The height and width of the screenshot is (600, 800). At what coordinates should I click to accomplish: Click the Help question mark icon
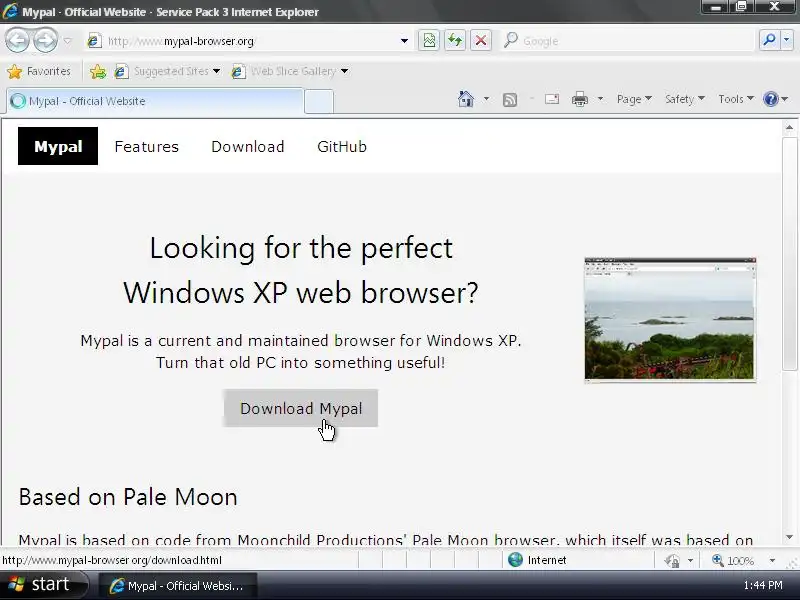click(x=770, y=99)
